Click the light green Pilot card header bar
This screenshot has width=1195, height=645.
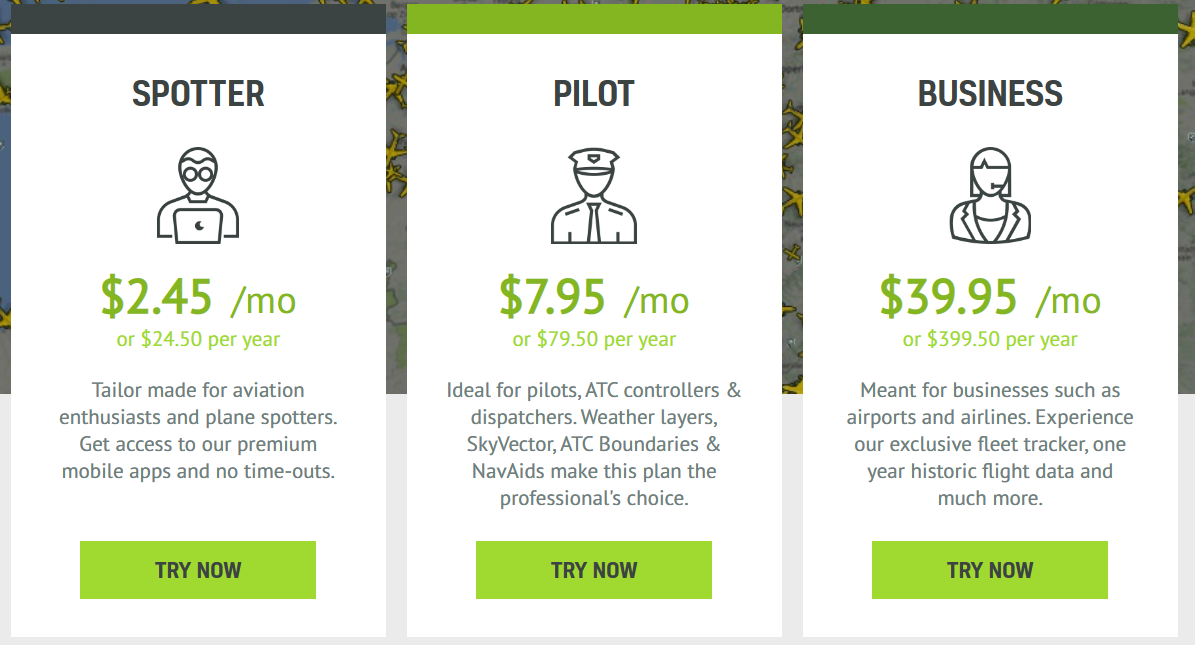[594, 19]
